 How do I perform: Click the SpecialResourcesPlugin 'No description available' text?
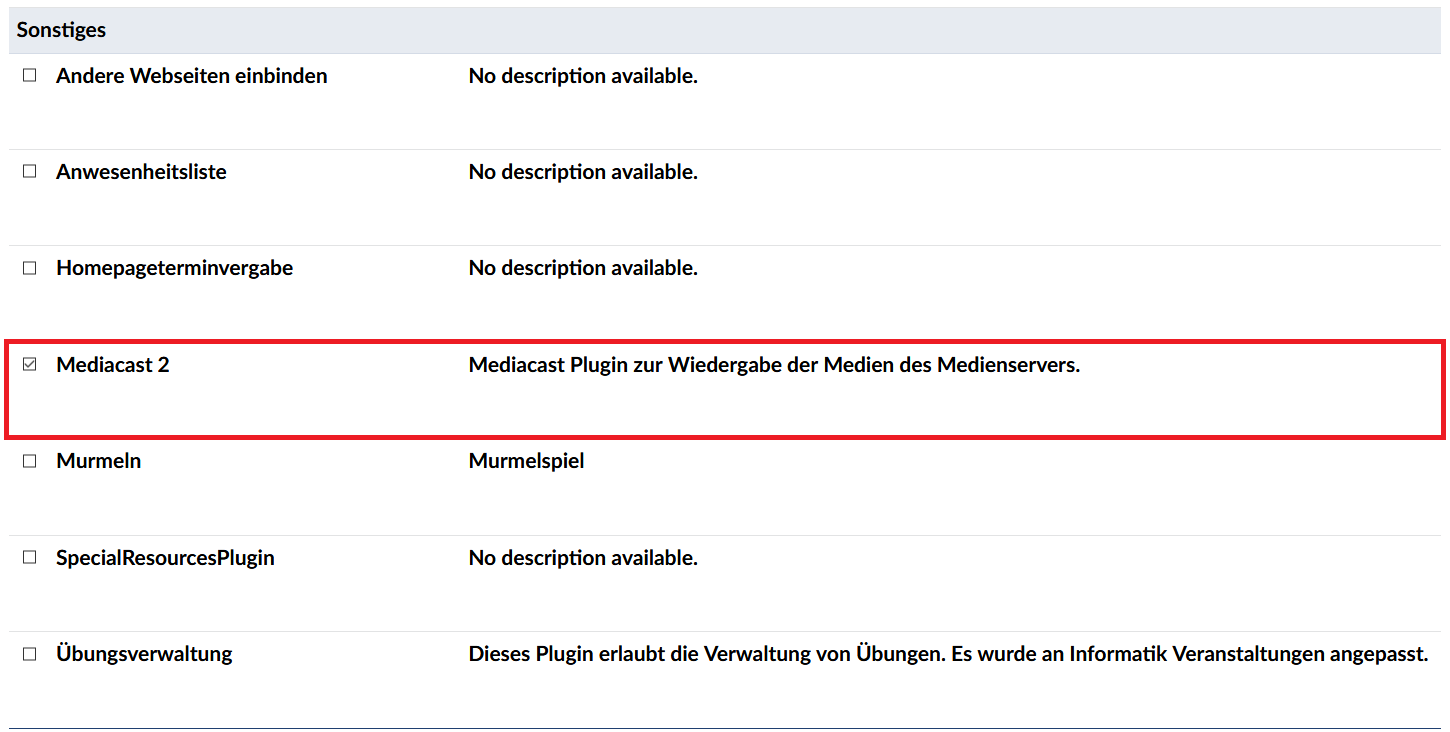pyautogui.click(x=583, y=558)
